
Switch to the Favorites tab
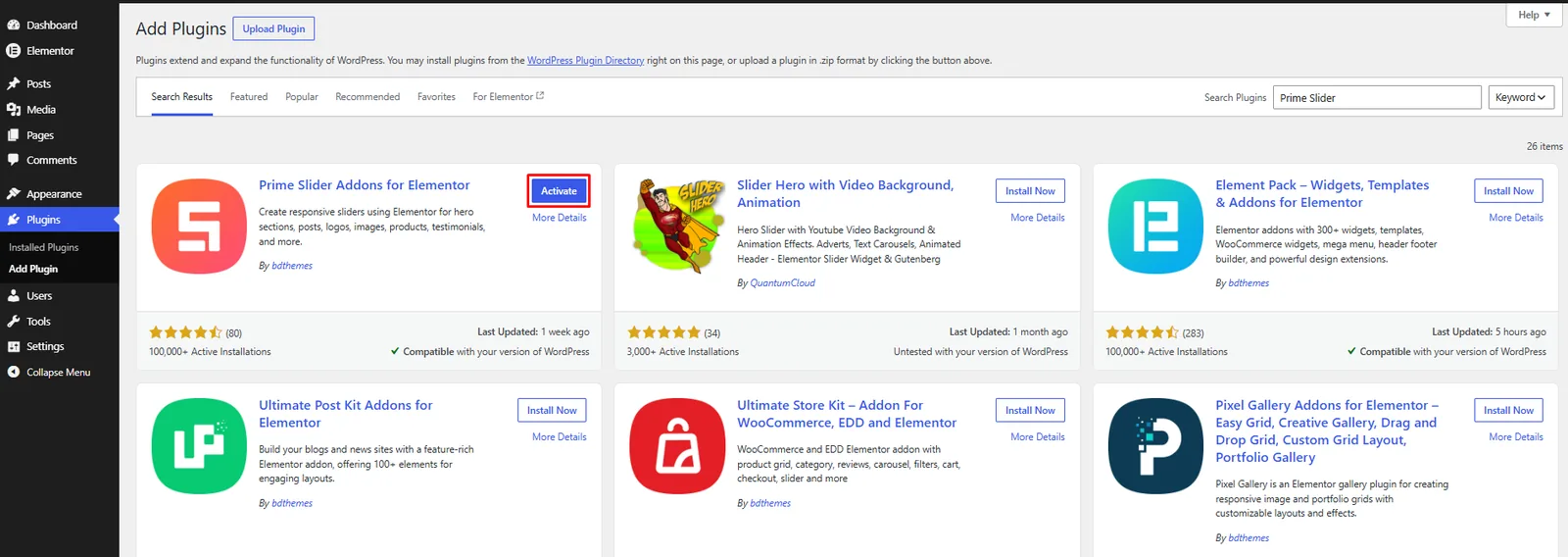(x=436, y=97)
